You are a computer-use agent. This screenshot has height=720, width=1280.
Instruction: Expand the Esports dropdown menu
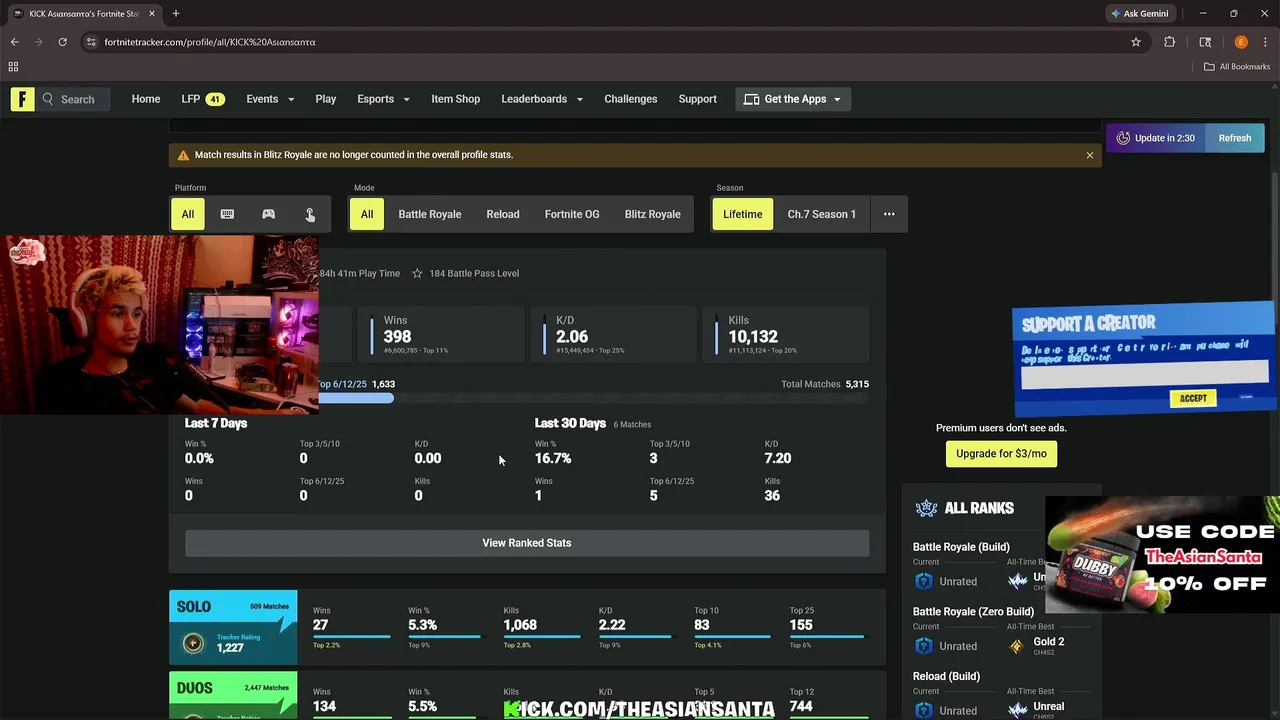click(384, 99)
